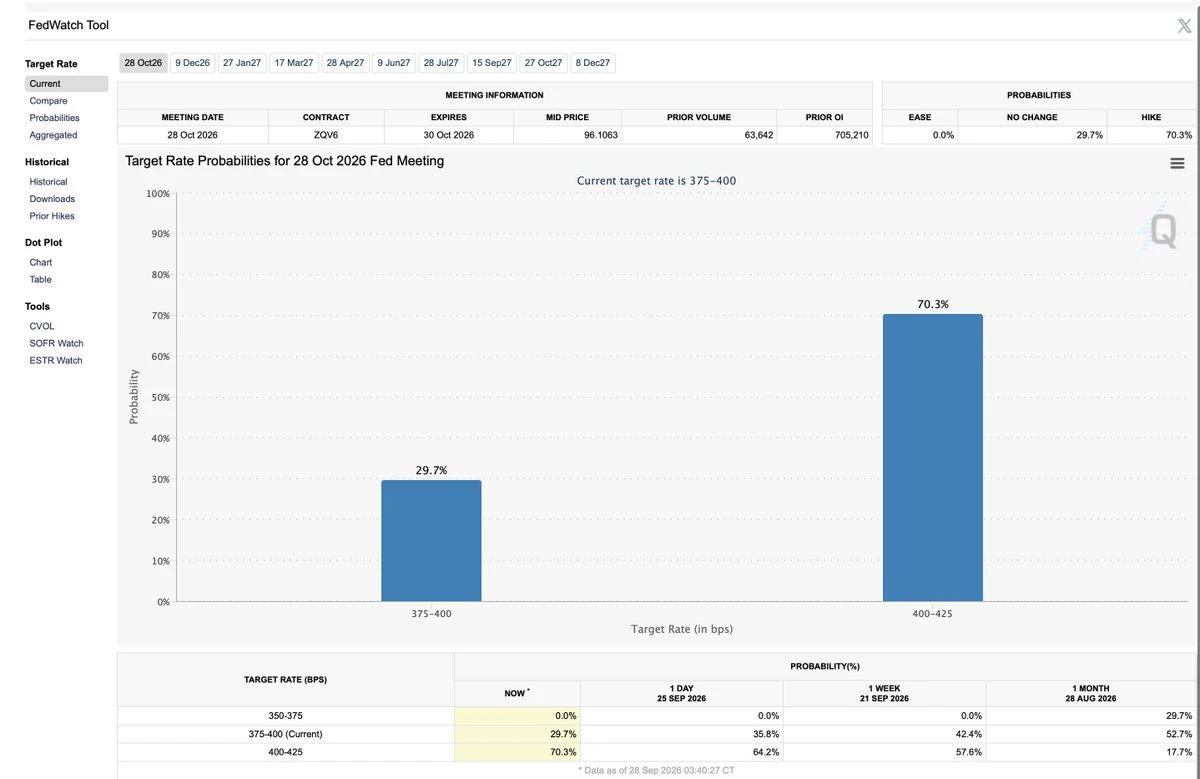The width and height of the screenshot is (1200, 779).
Task: Click the 57.6% one-week probability cell
Action: pos(884,752)
